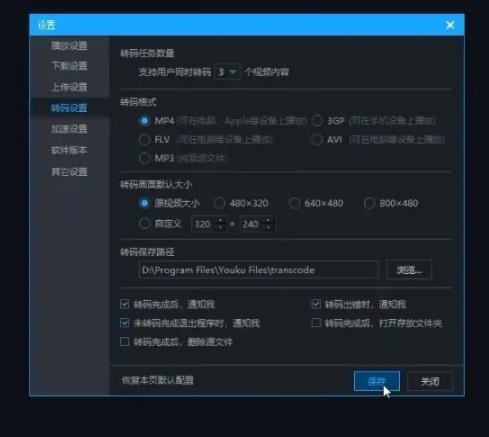The image size is (489, 437).
Task: Click the 浏览 browse button
Action: point(409,270)
